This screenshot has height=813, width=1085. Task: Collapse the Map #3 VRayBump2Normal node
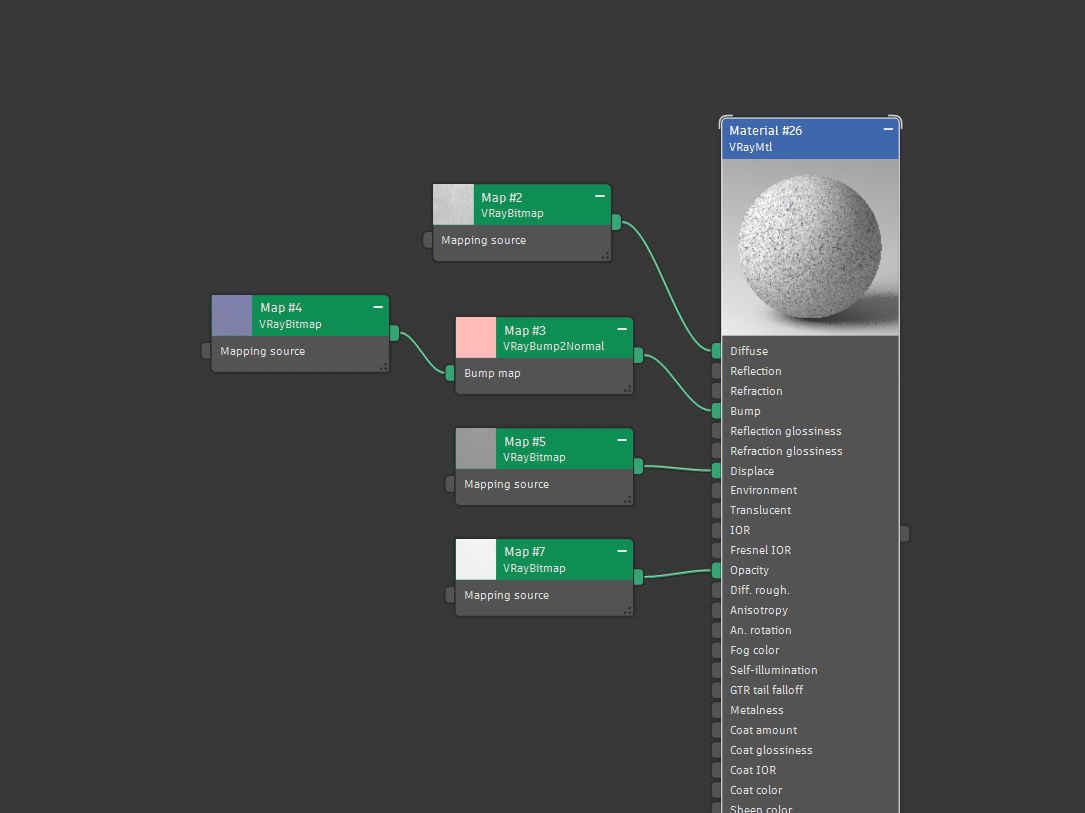[622, 329]
